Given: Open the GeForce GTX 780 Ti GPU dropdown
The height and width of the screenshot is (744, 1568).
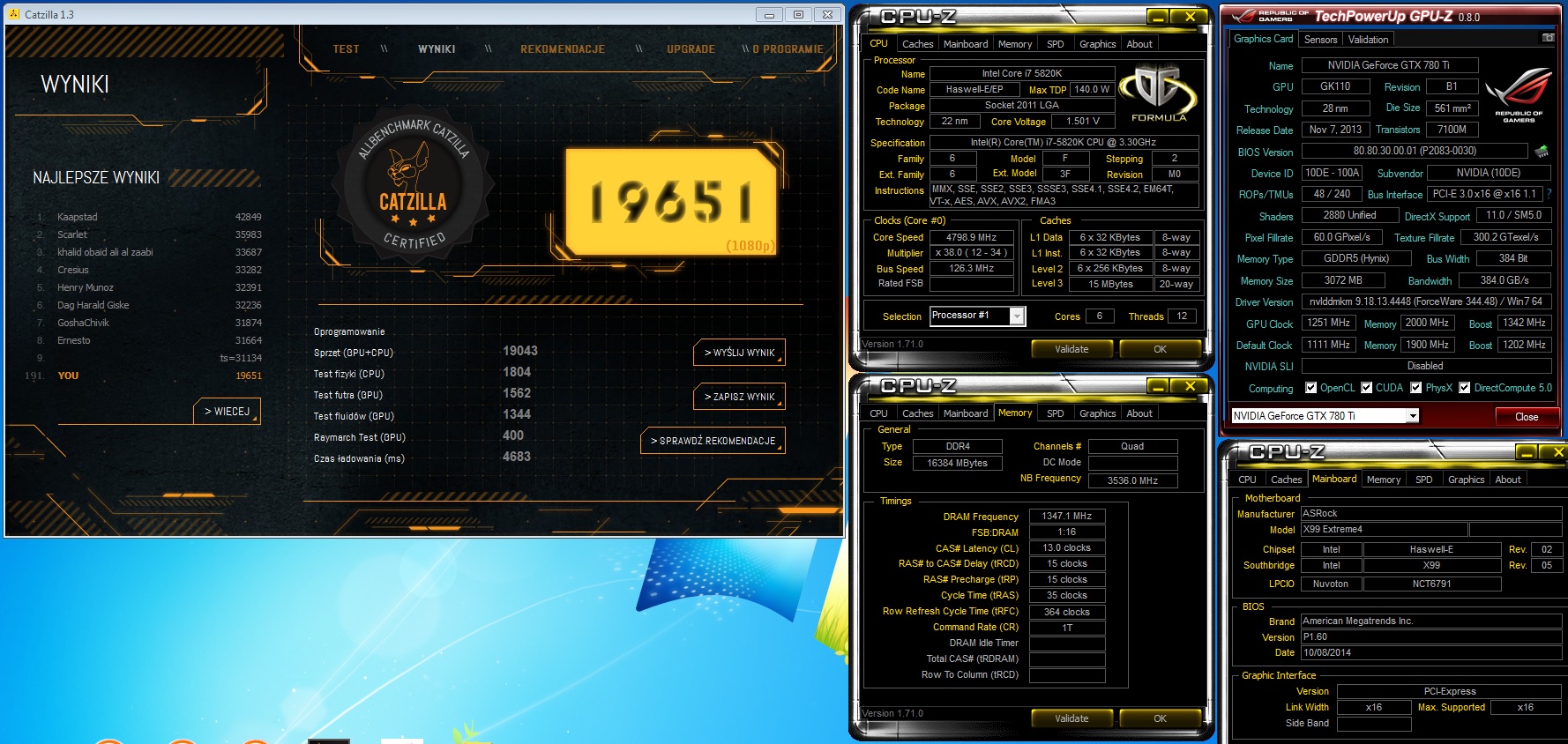Looking at the screenshot, I should tap(1412, 416).
